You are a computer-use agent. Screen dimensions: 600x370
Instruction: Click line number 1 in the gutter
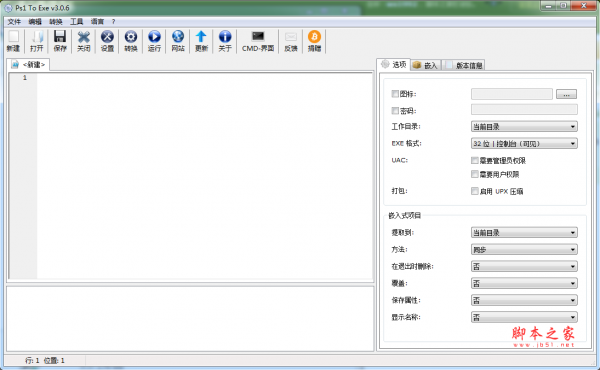click(24, 78)
